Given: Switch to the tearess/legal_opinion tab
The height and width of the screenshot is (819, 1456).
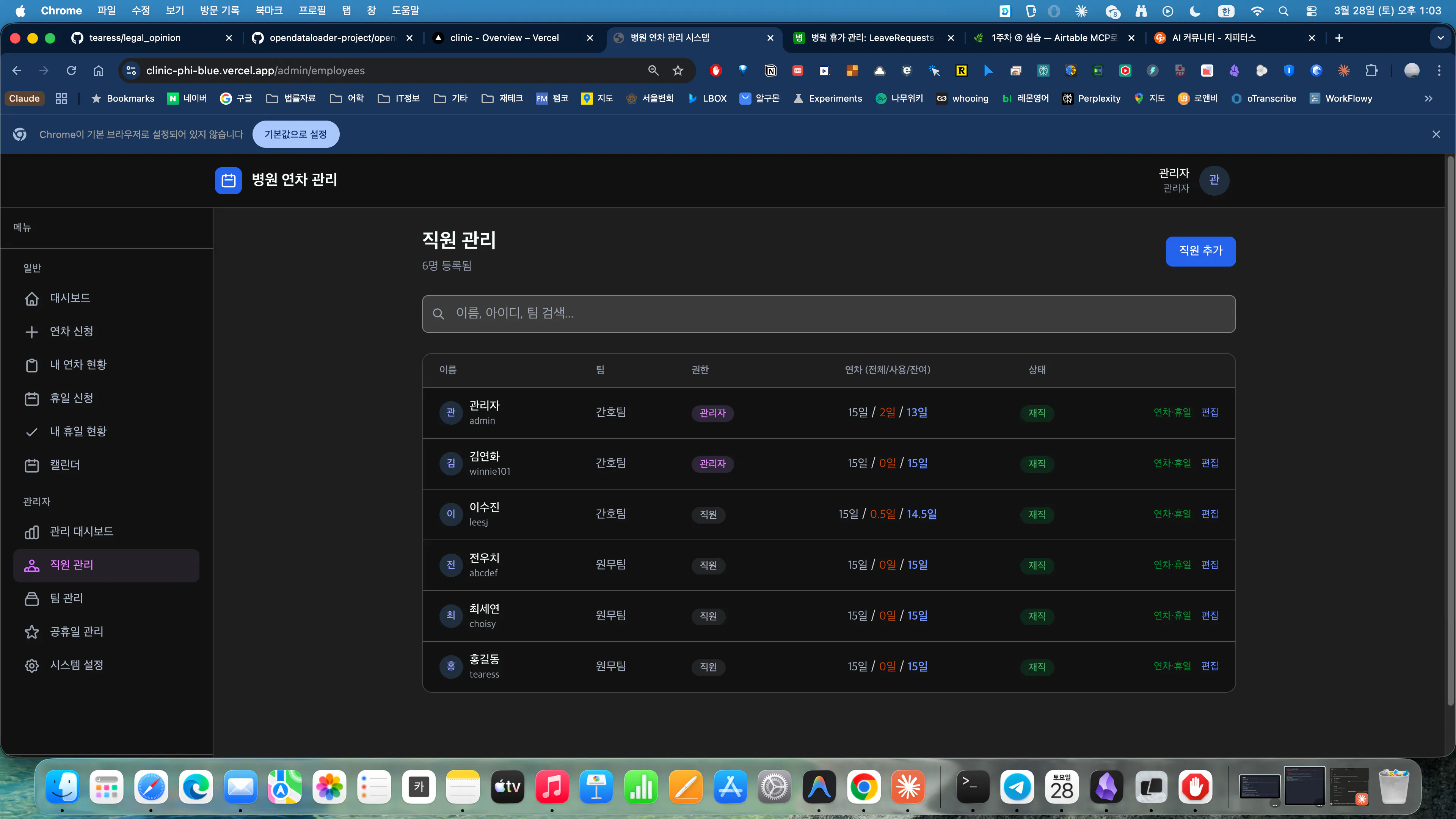Looking at the screenshot, I should 135,38.
